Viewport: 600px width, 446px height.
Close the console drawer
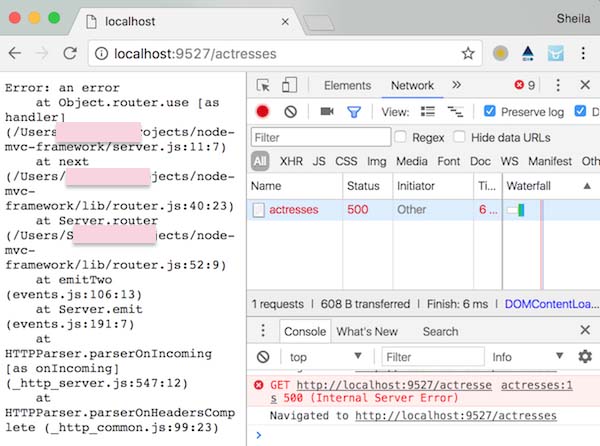coord(585,330)
